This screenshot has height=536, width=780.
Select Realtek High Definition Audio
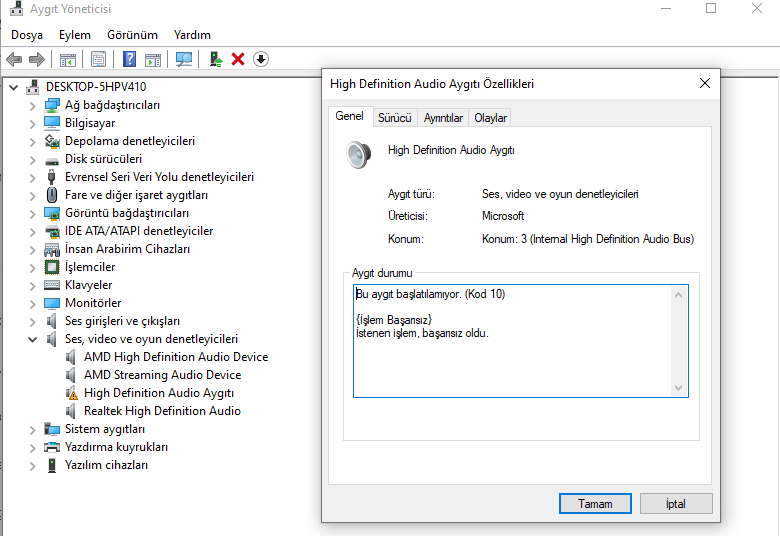(x=162, y=411)
